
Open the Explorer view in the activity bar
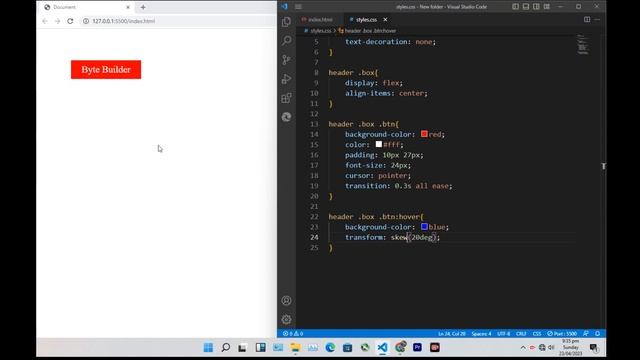(x=287, y=22)
